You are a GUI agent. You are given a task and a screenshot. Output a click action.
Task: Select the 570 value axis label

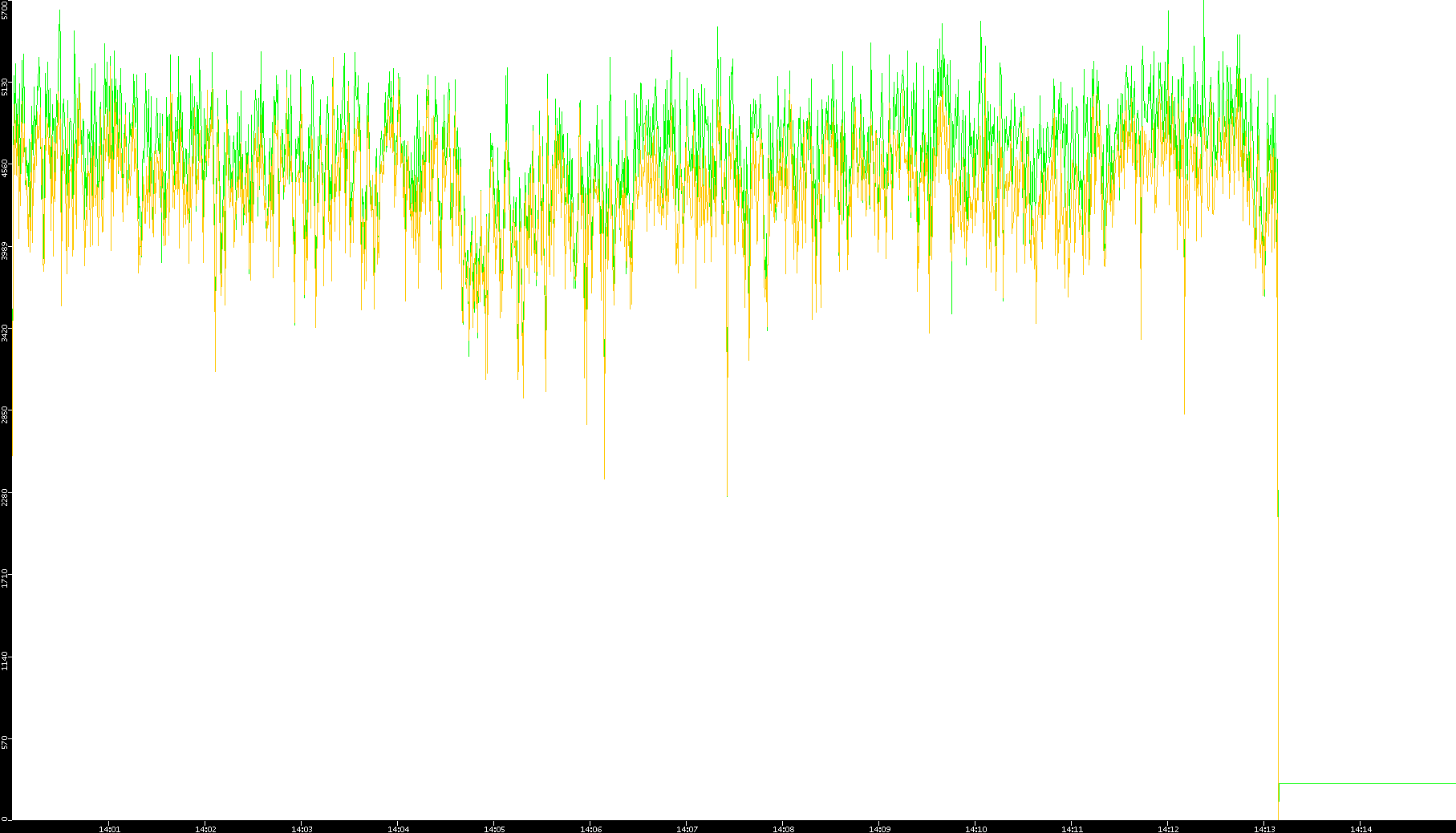coord(5,742)
